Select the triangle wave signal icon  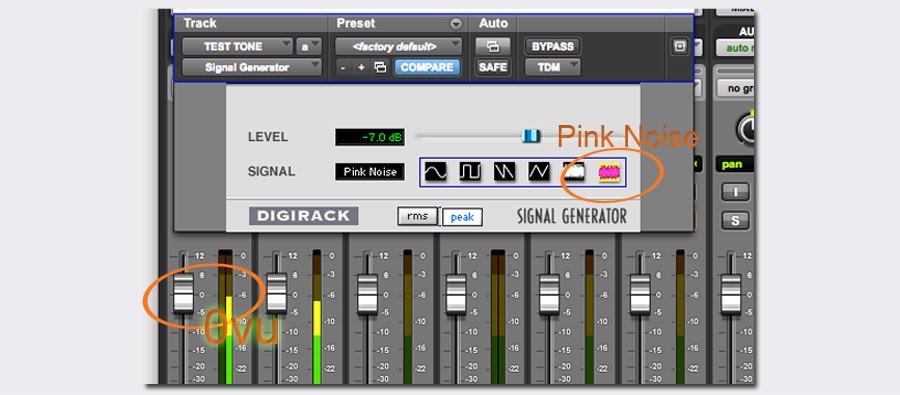pos(539,172)
